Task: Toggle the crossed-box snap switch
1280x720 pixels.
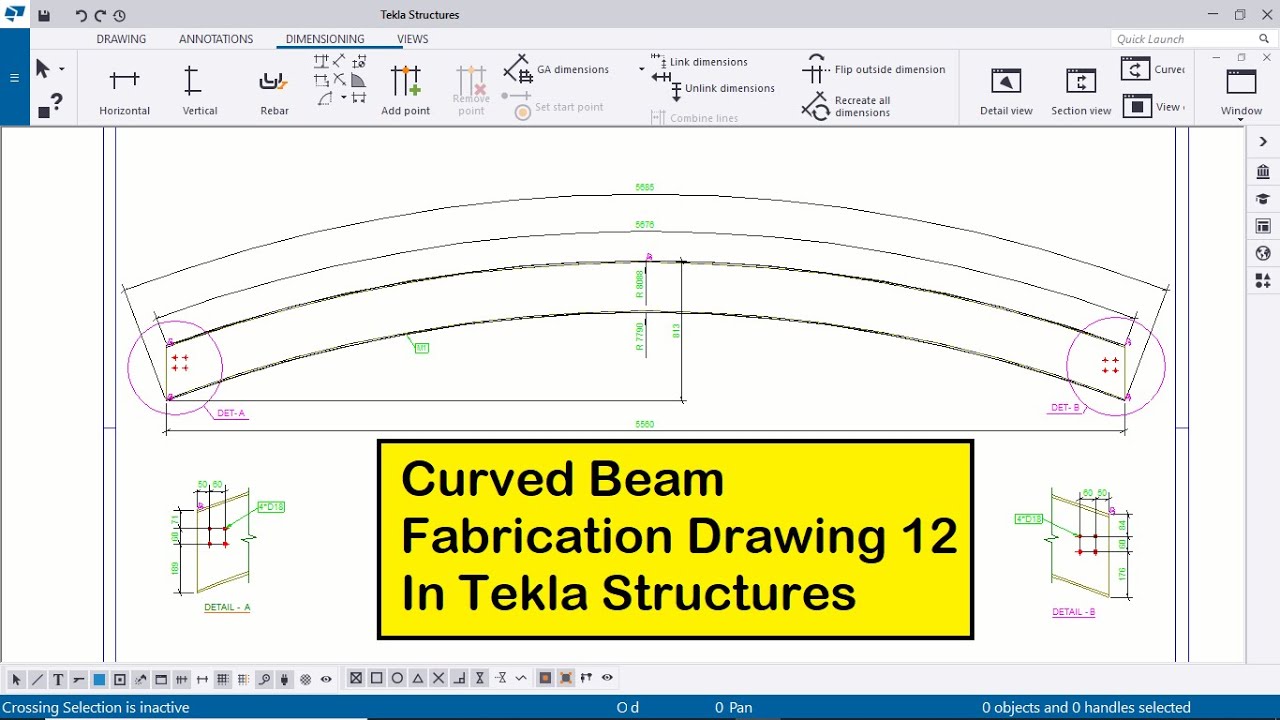Action: point(355,678)
